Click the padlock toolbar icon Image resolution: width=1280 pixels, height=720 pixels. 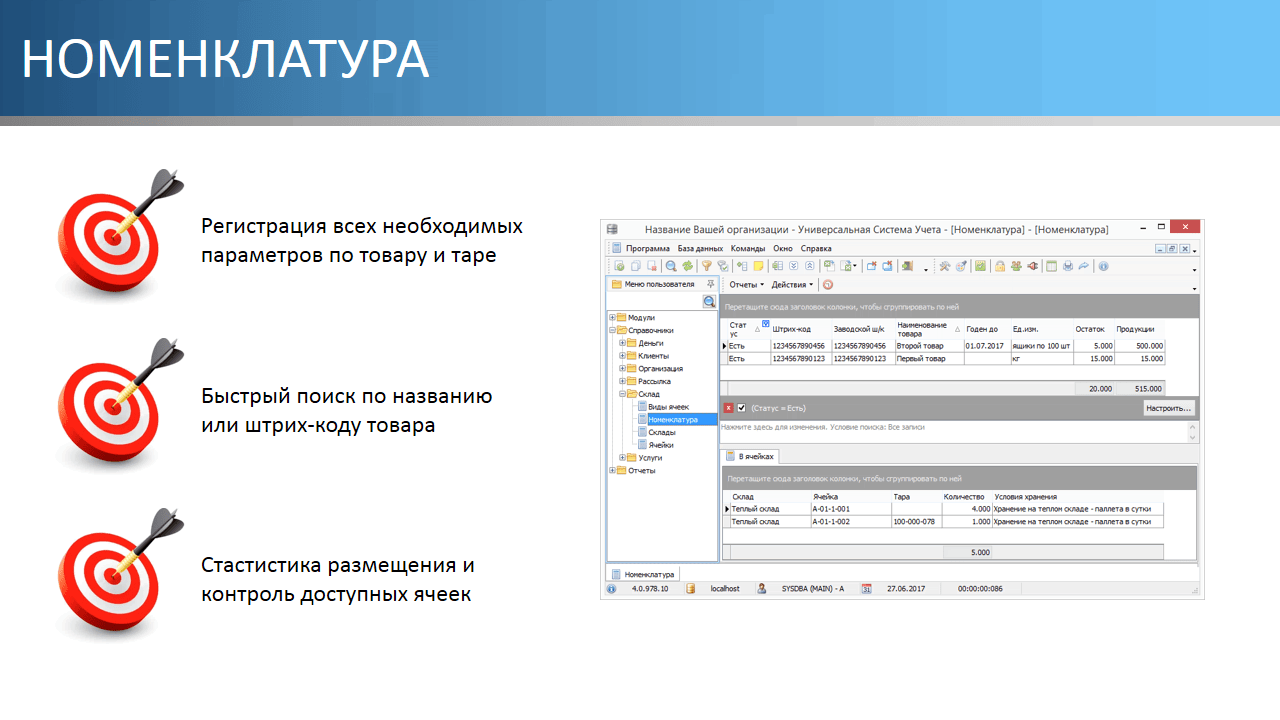pos(999,266)
